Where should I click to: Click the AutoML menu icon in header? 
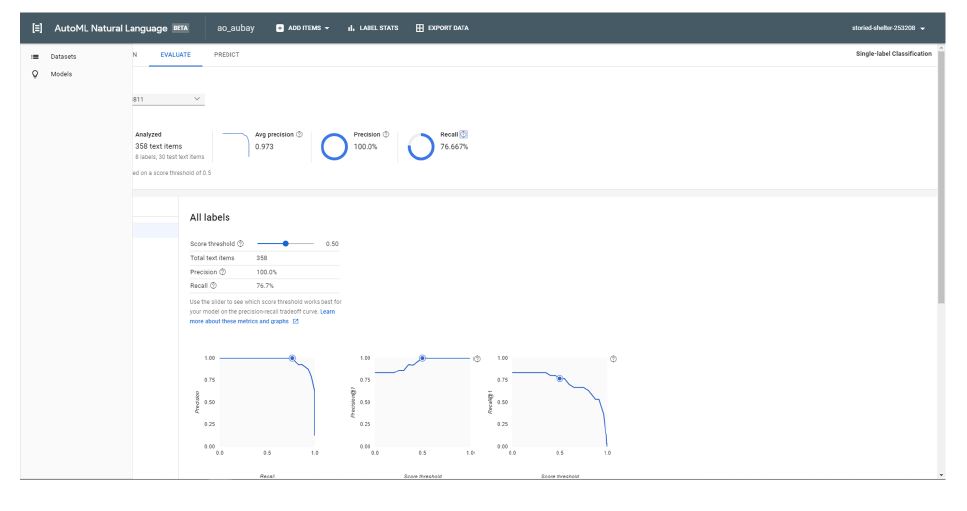[38, 28]
